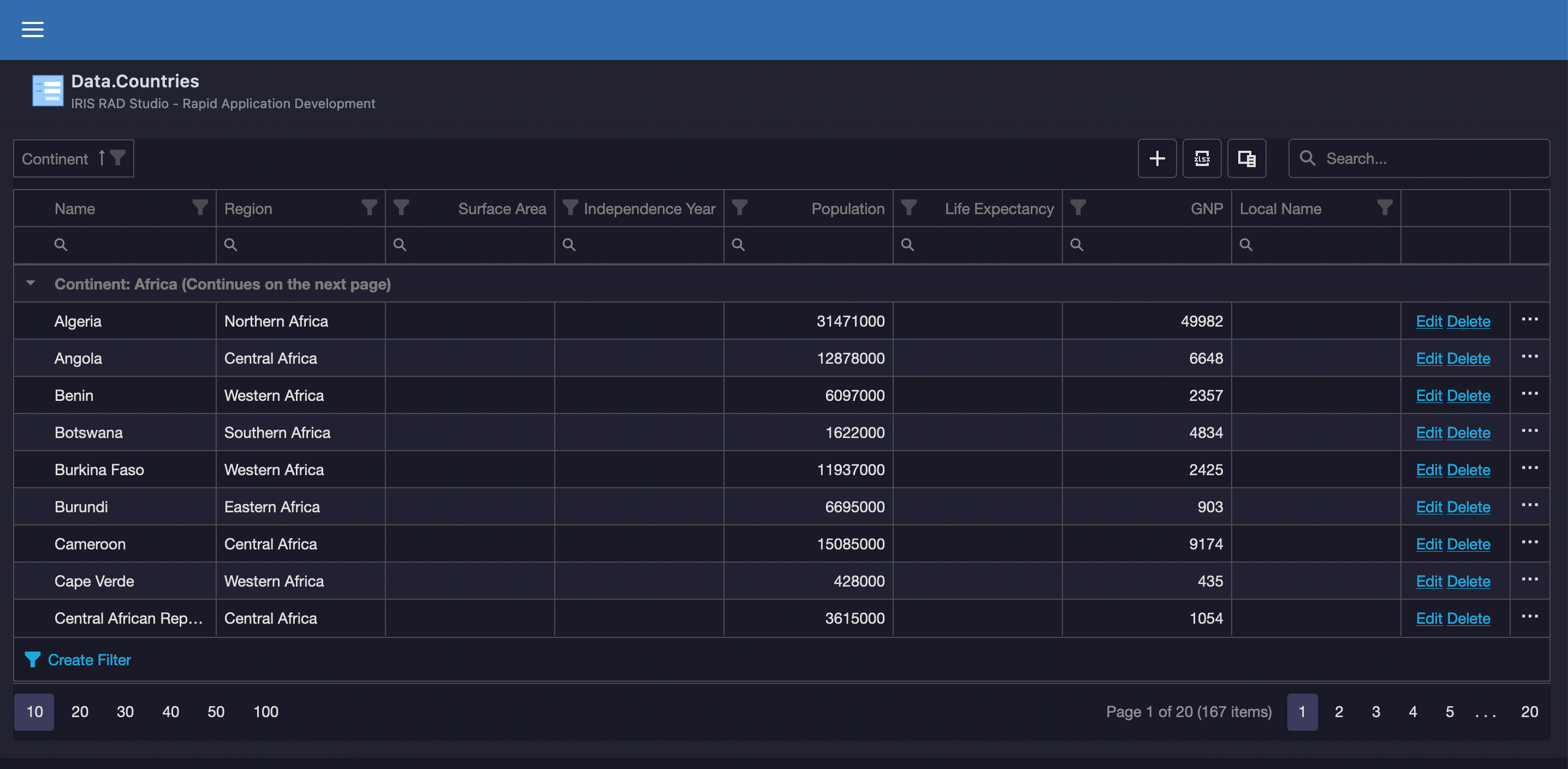Click the Population column filter icon
1568x769 pixels.
(x=739, y=208)
